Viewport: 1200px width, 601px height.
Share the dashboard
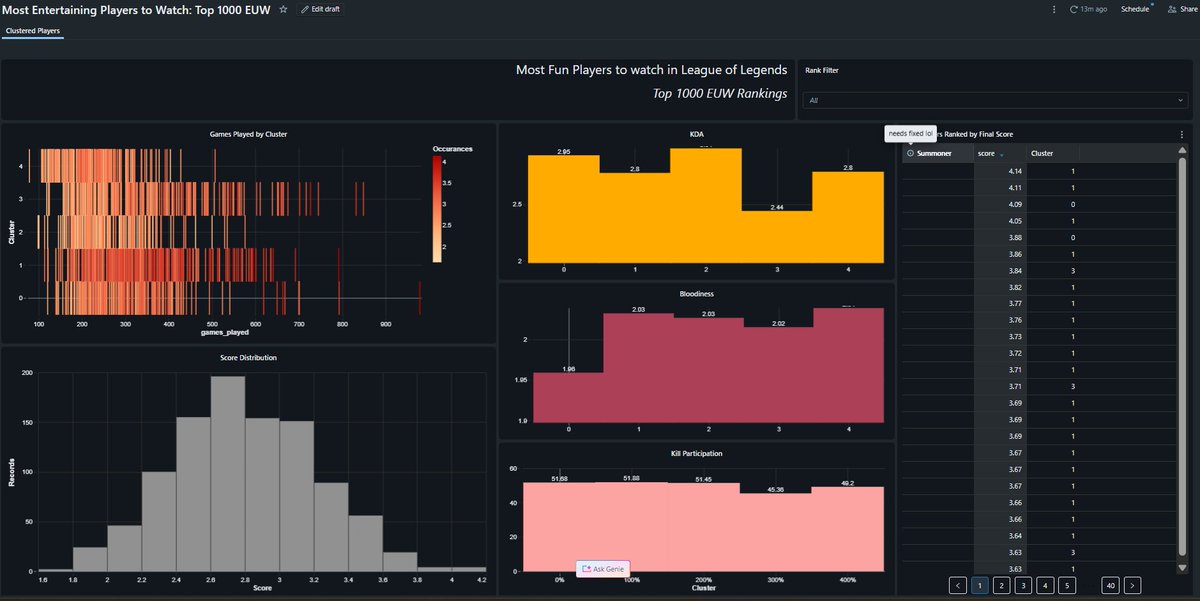1181,9
